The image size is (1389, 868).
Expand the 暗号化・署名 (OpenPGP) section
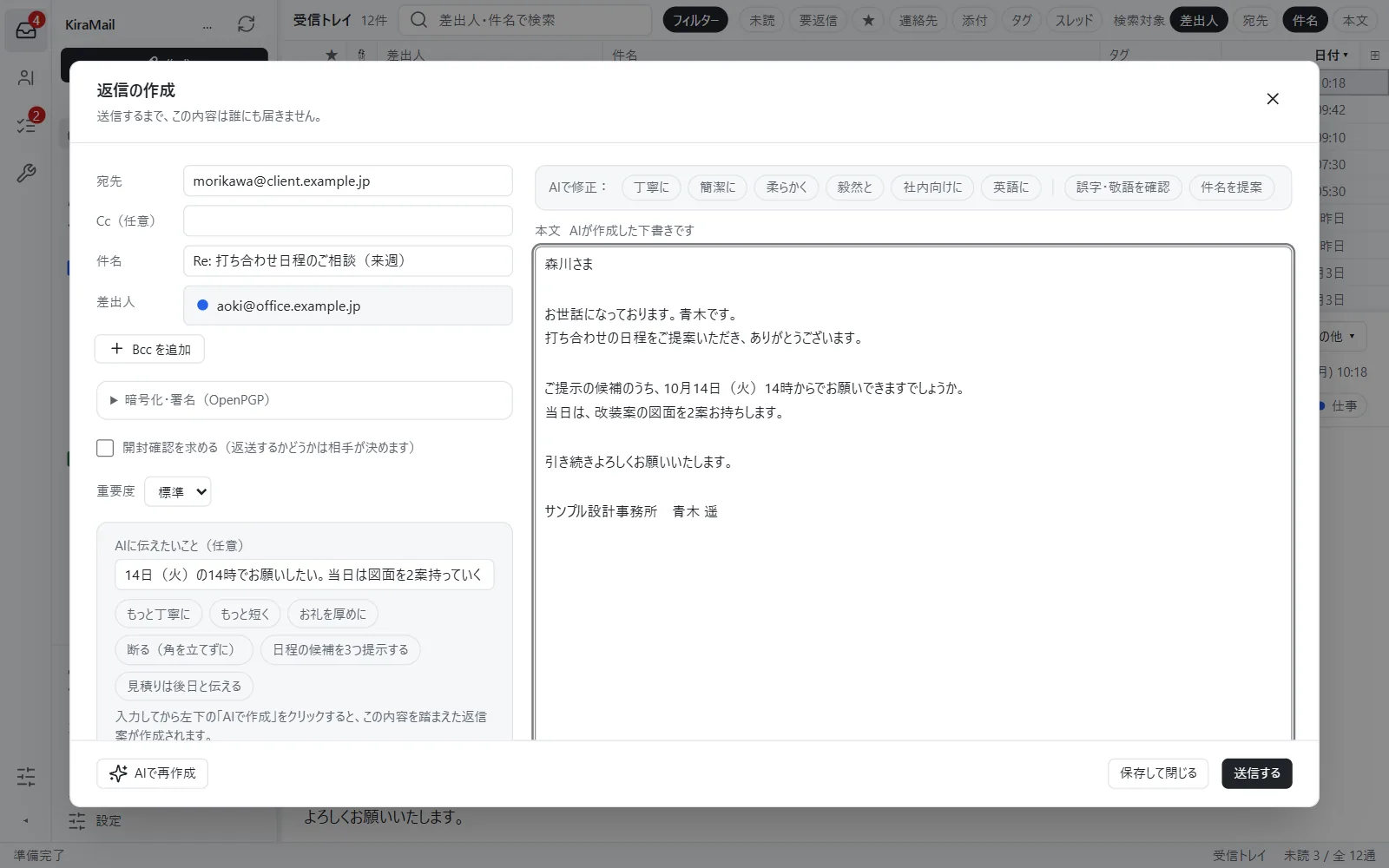[x=304, y=400]
